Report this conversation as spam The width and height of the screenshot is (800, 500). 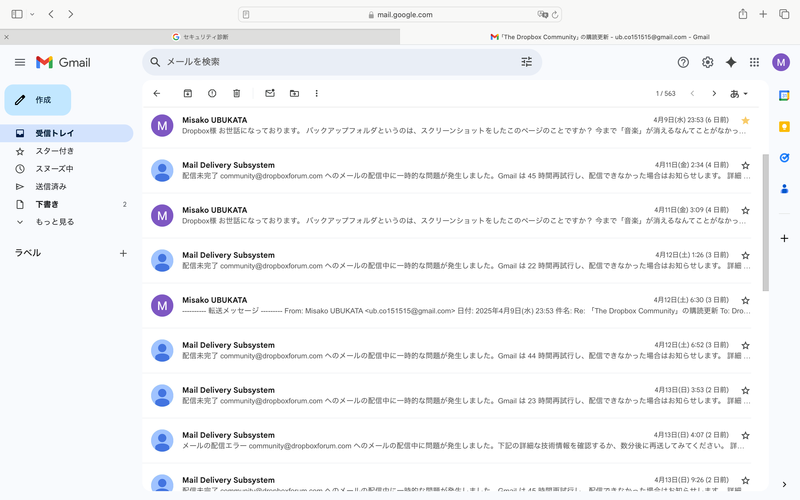(212, 93)
